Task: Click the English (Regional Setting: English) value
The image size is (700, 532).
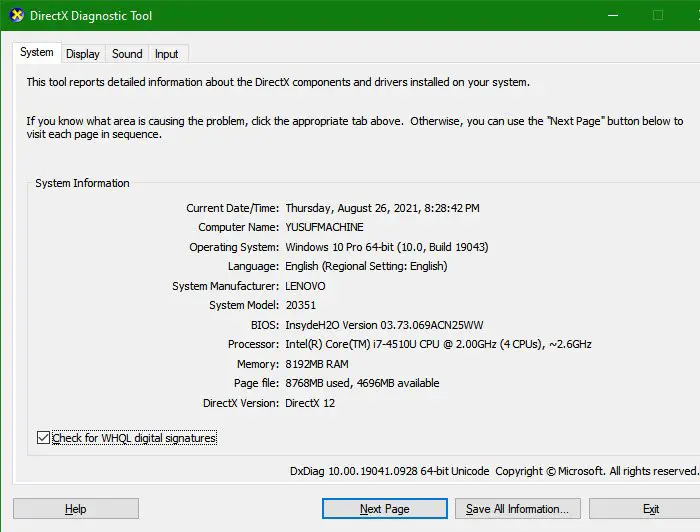Action: (366, 266)
